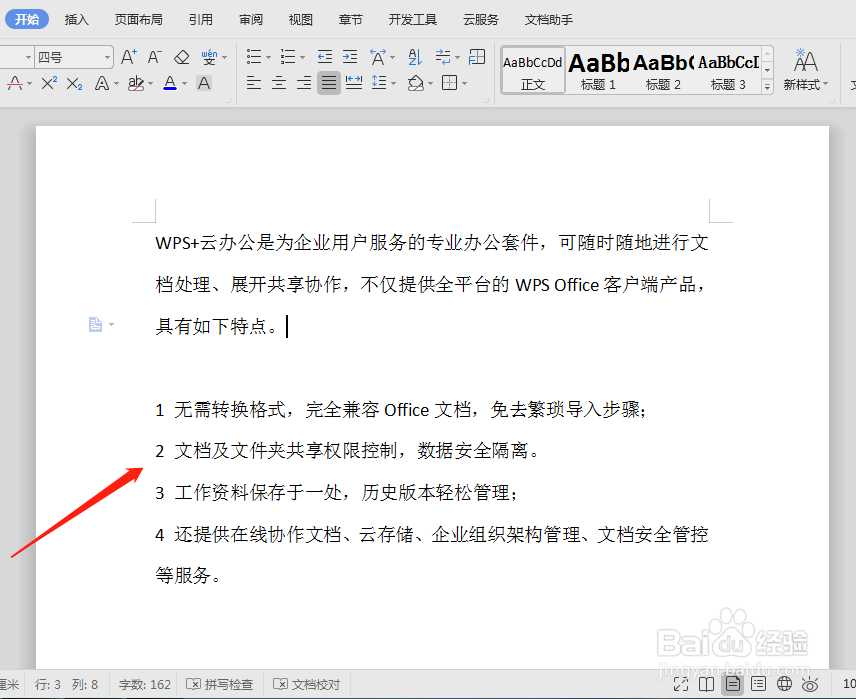Viewport: 856px width, 699px height.
Task: Open the 审阅 ribbon tab
Action: (x=251, y=20)
